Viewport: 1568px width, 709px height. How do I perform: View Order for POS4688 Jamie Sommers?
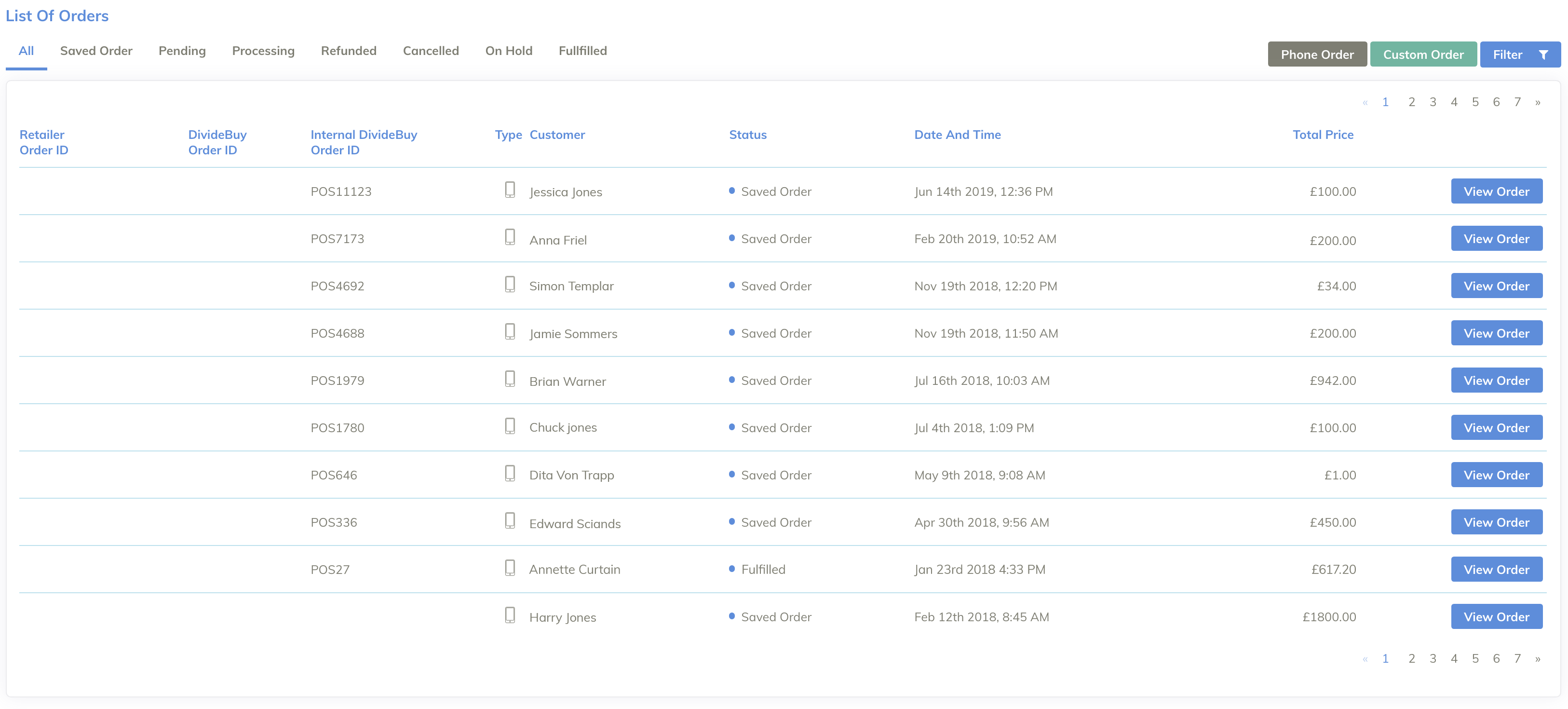(x=1496, y=333)
